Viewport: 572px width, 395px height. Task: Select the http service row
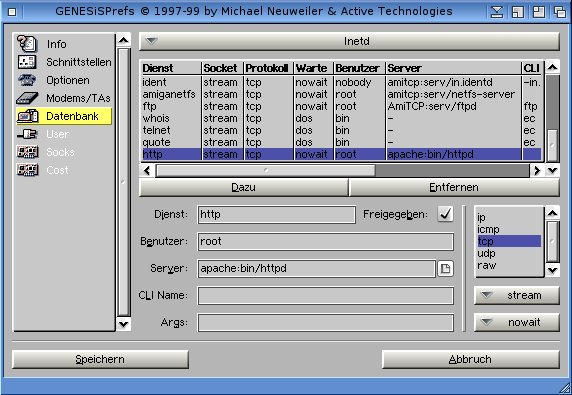[341, 154]
